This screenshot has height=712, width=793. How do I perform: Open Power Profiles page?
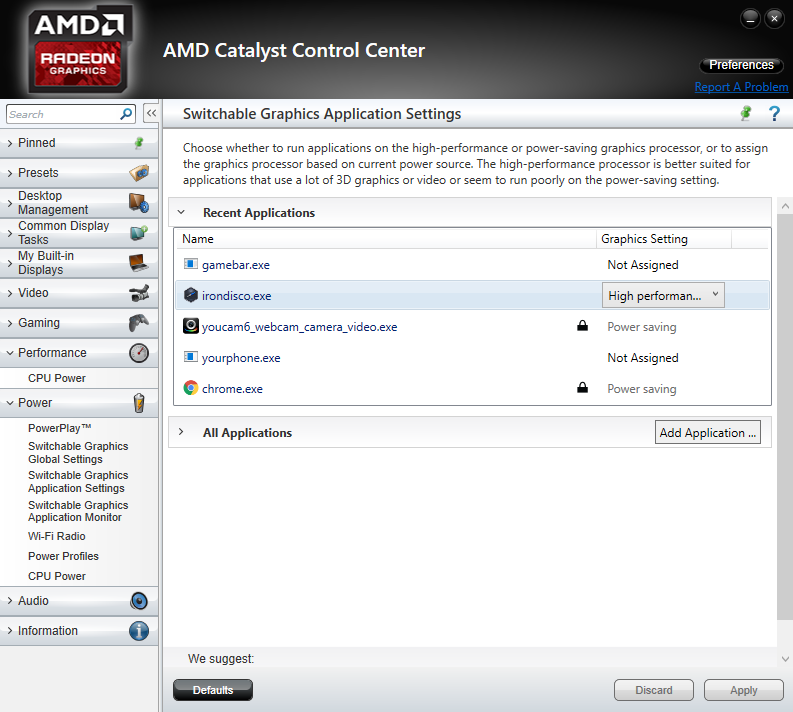point(63,556)
